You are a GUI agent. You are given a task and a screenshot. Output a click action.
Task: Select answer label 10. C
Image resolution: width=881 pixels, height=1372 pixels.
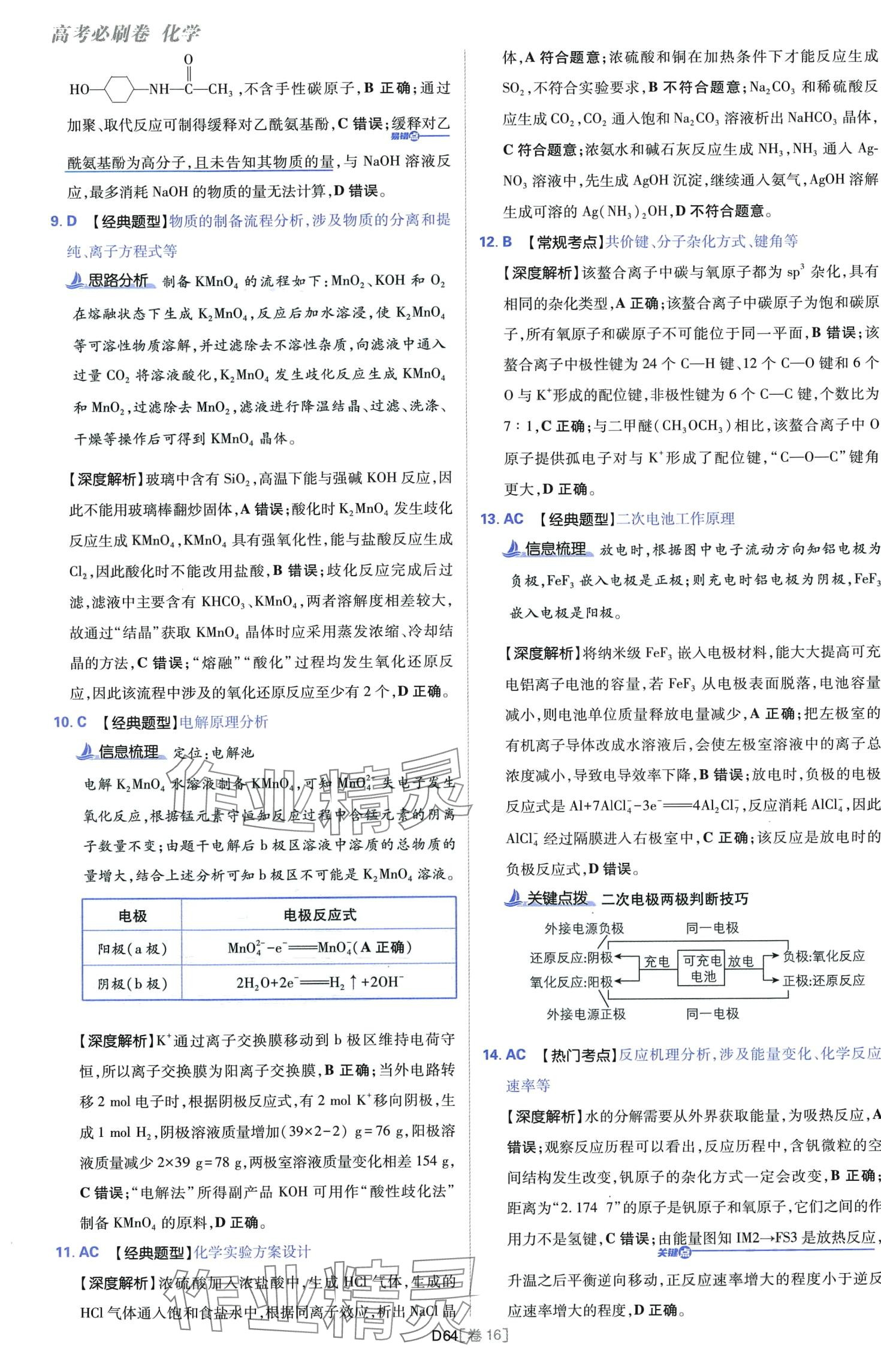(70, 722)
